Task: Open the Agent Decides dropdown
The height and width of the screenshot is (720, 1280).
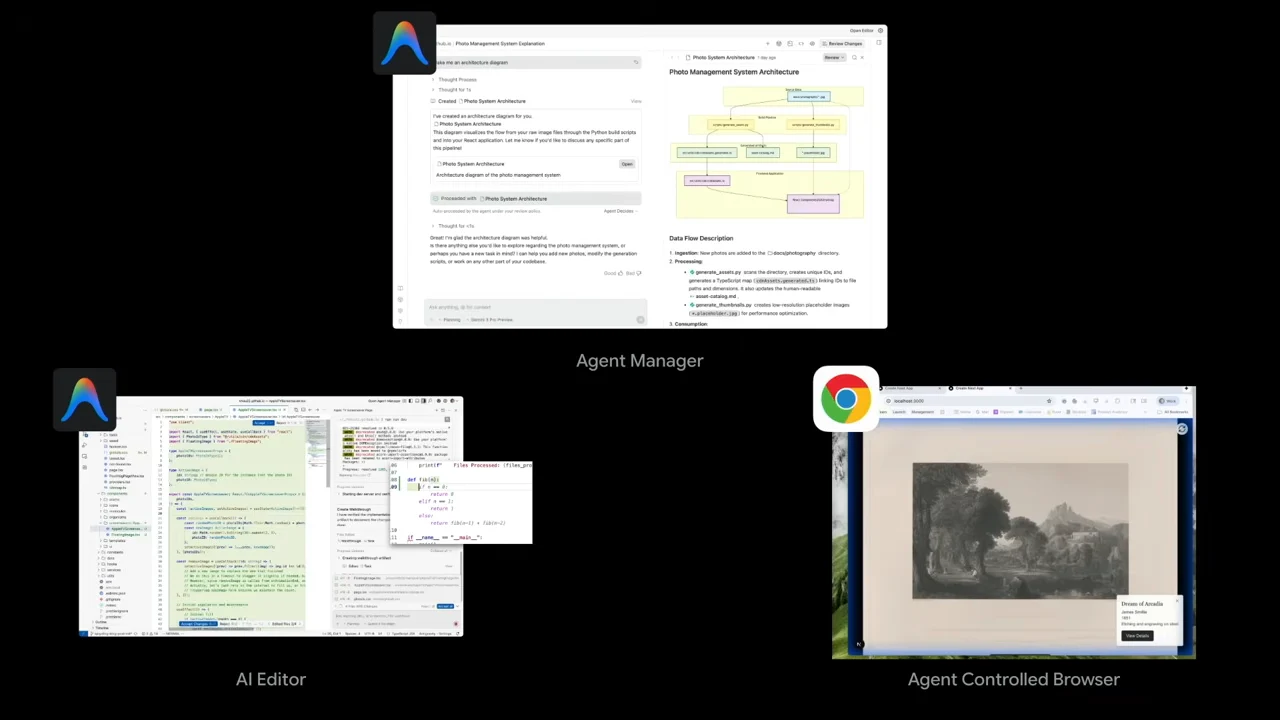Action: point(620,211)
